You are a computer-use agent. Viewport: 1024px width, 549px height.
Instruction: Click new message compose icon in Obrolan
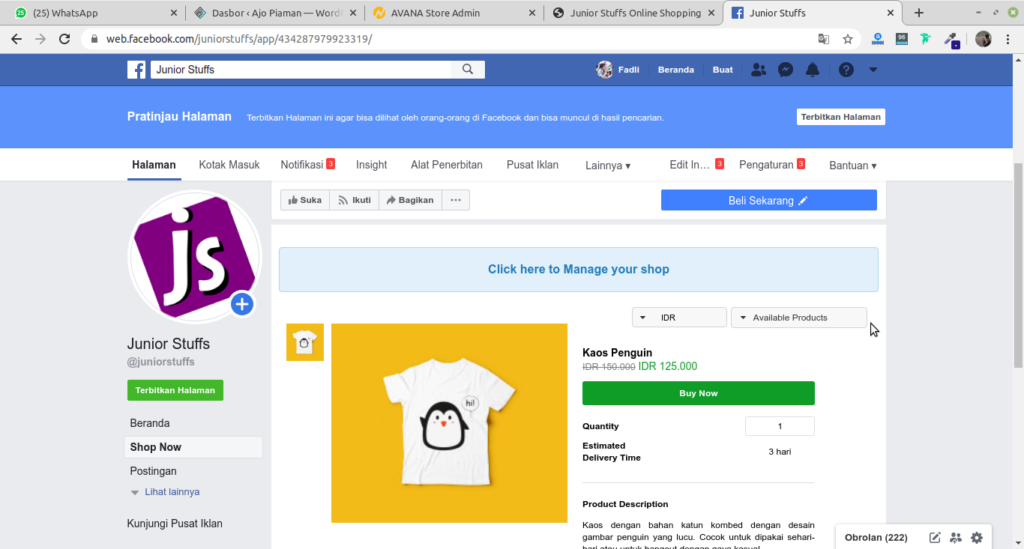935,538
